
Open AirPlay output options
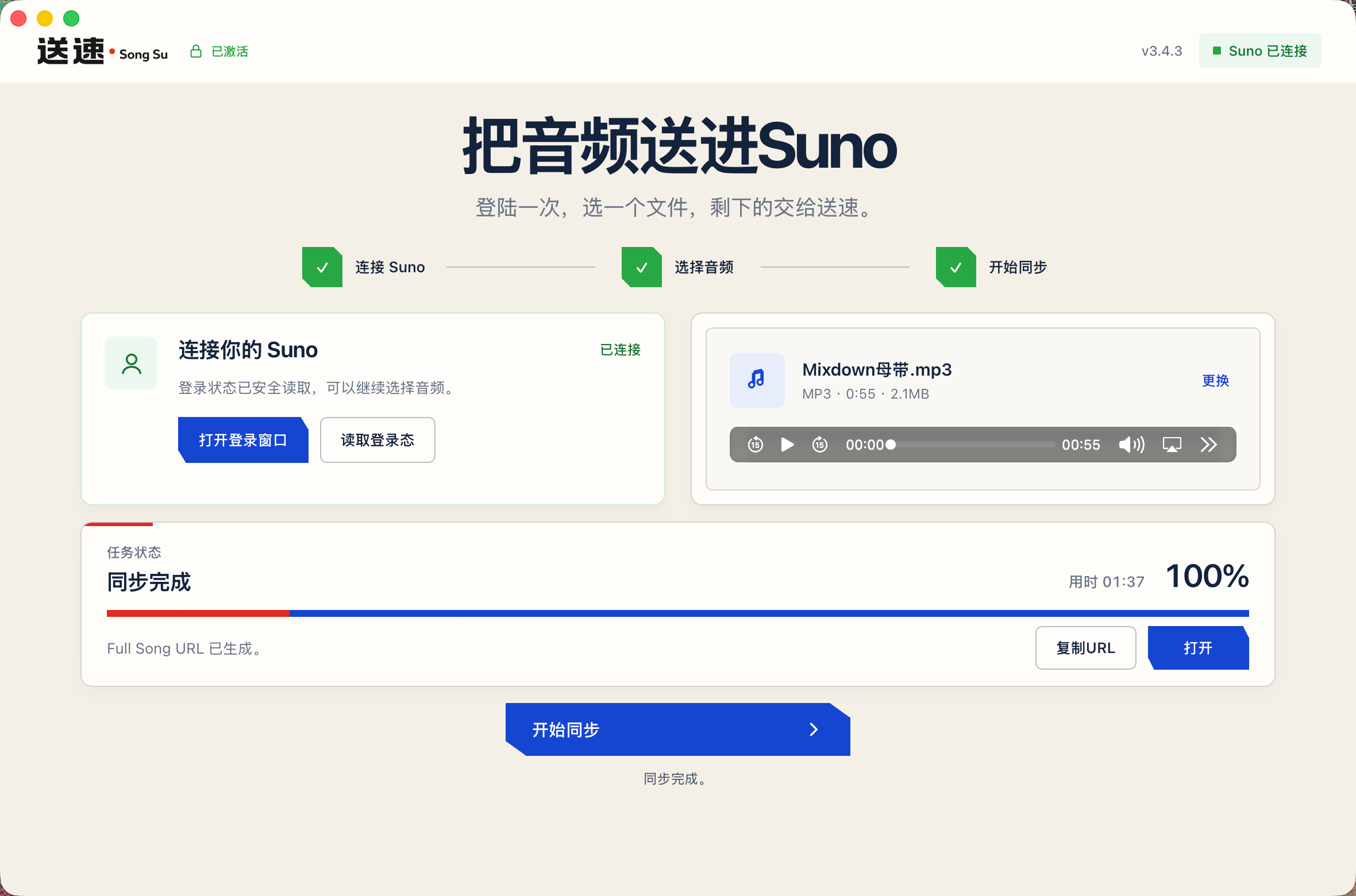click(1172, 445)
